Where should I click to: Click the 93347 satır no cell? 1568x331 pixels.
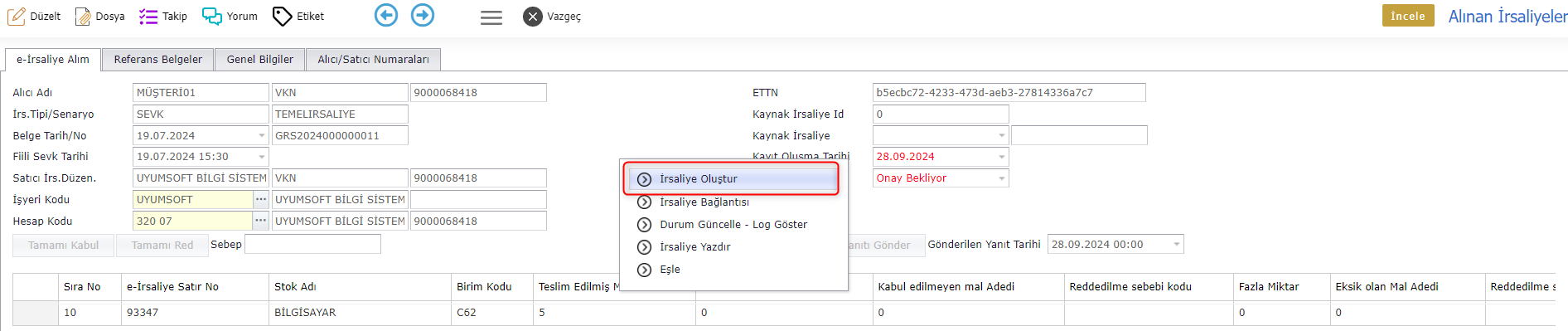pyautogui.click(x=195, y=313)
